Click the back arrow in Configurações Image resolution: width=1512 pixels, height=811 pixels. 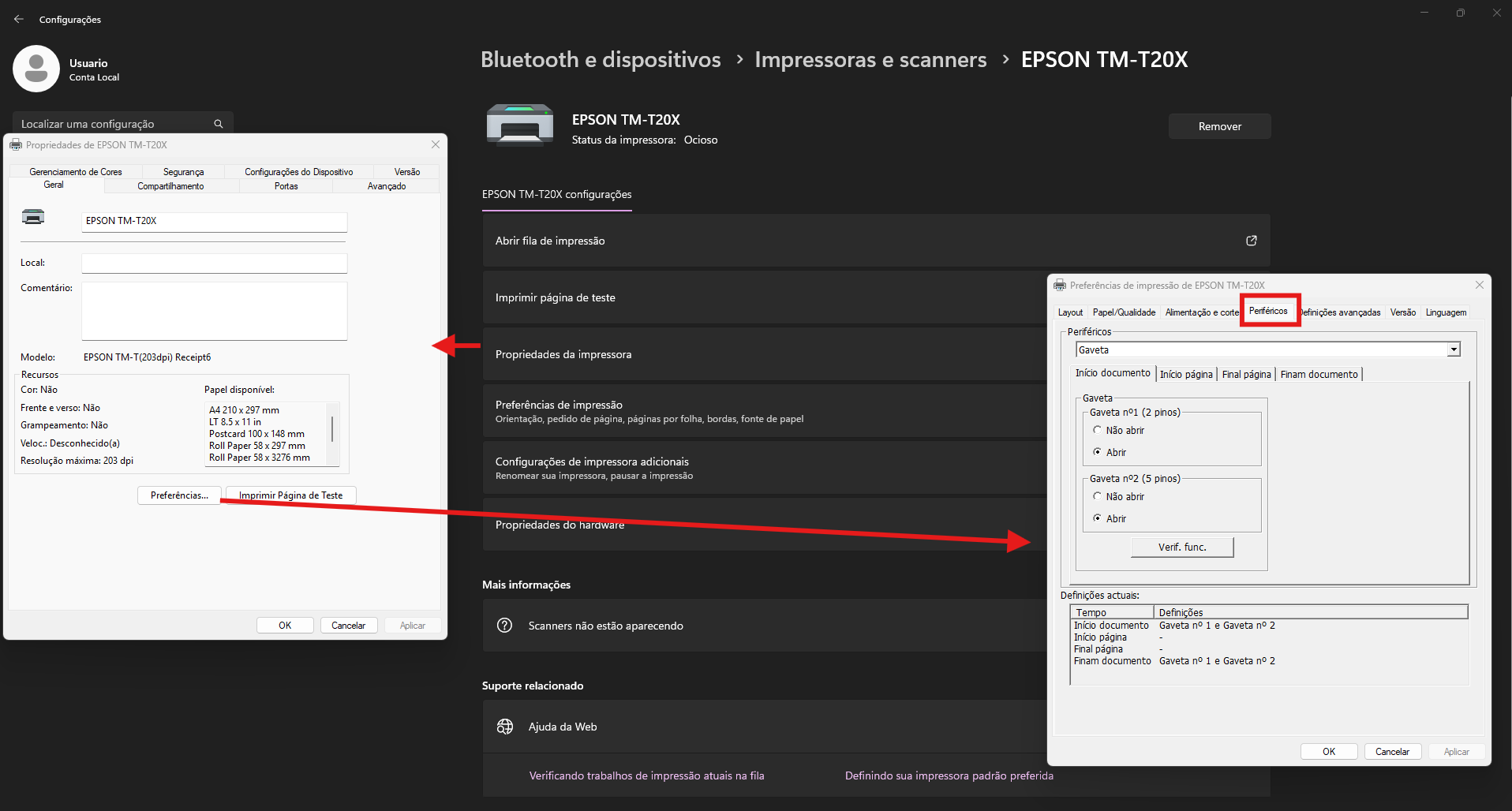(19, 19)
